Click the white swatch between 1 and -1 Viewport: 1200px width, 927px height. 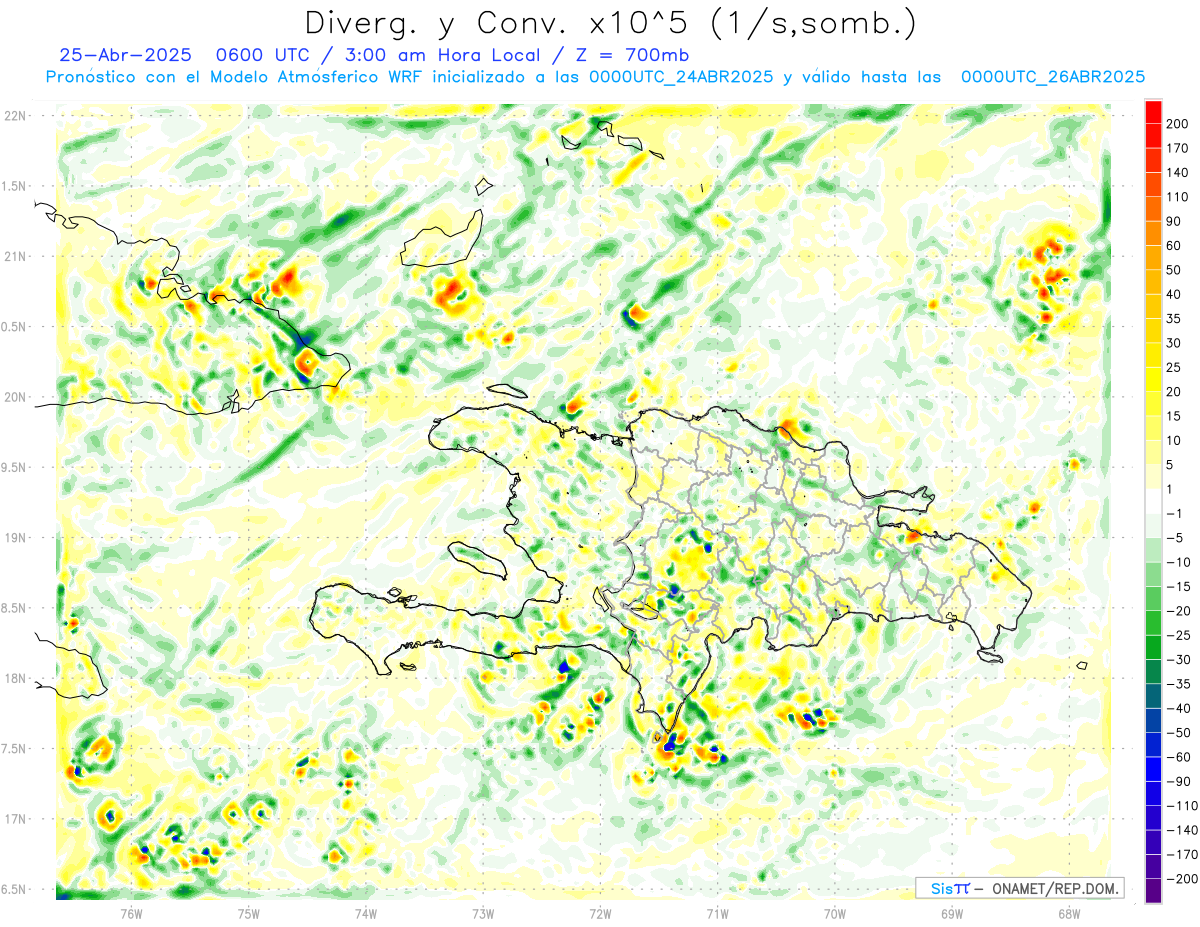coord(1153,501)
